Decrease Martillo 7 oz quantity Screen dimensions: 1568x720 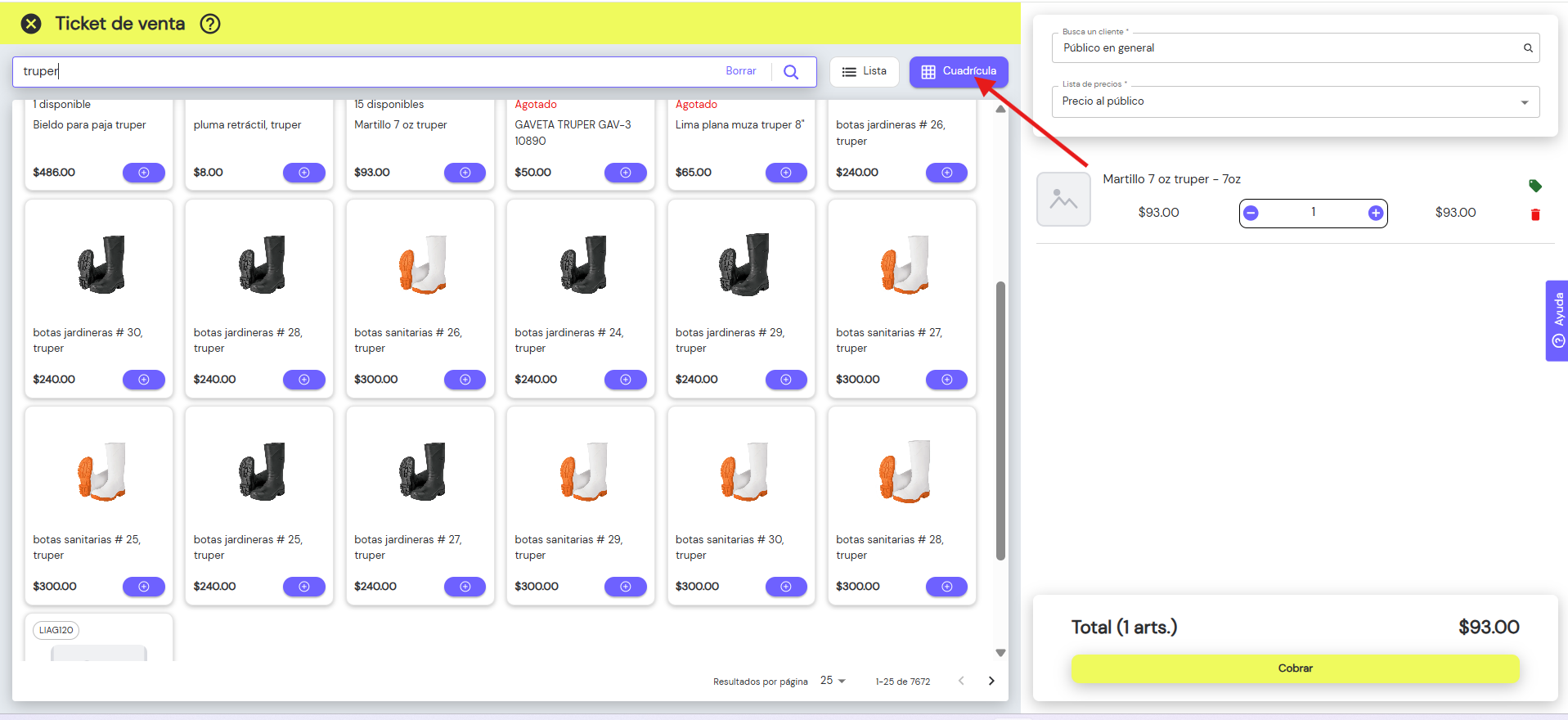[1251, 214]
